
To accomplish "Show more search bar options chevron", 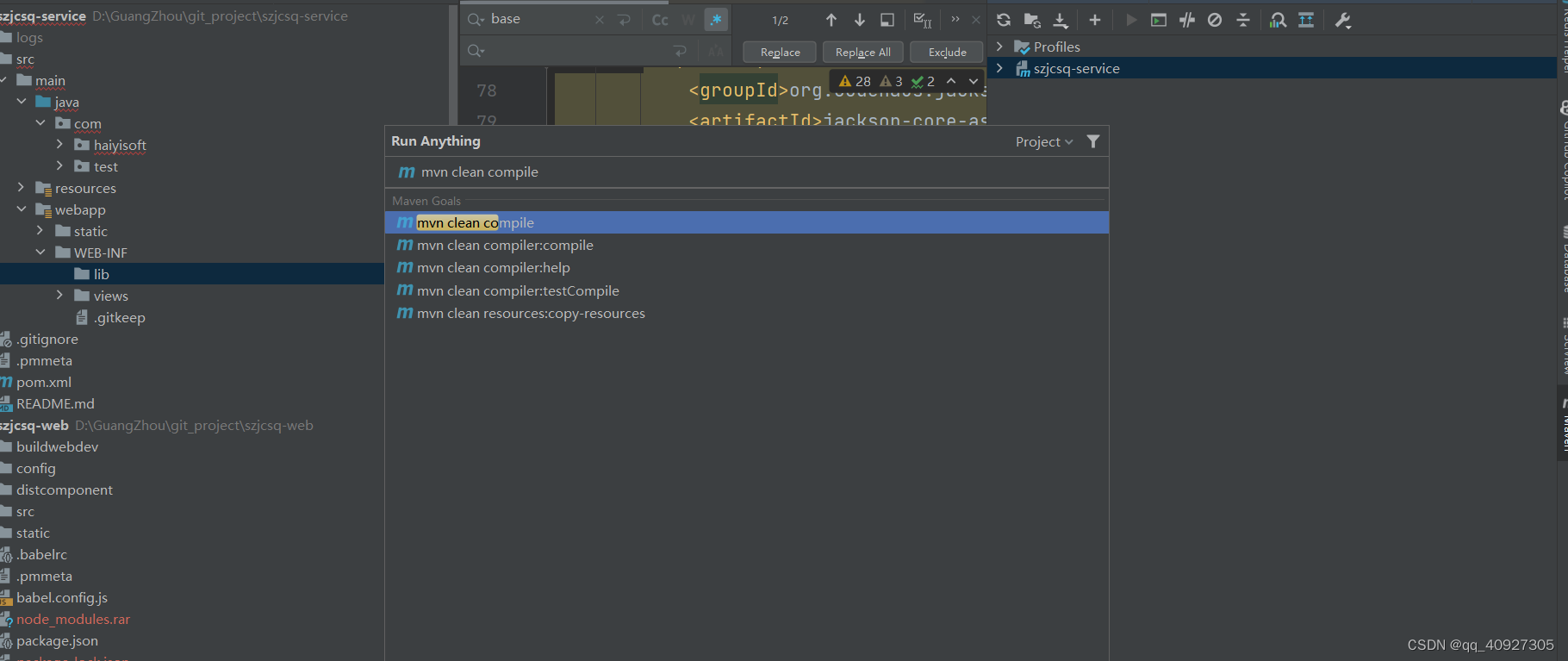I will click(955, 19).
